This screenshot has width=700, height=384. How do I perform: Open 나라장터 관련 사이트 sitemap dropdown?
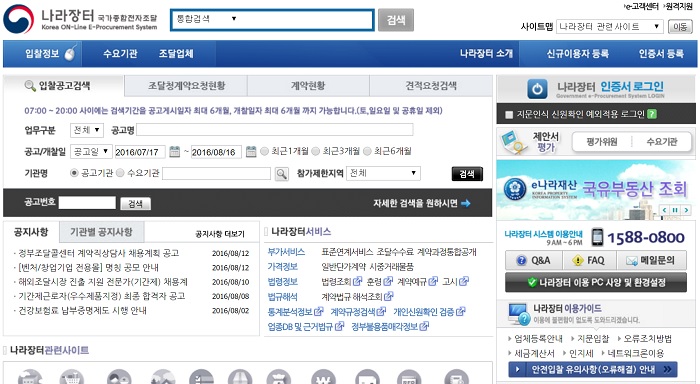coord(609,26)
